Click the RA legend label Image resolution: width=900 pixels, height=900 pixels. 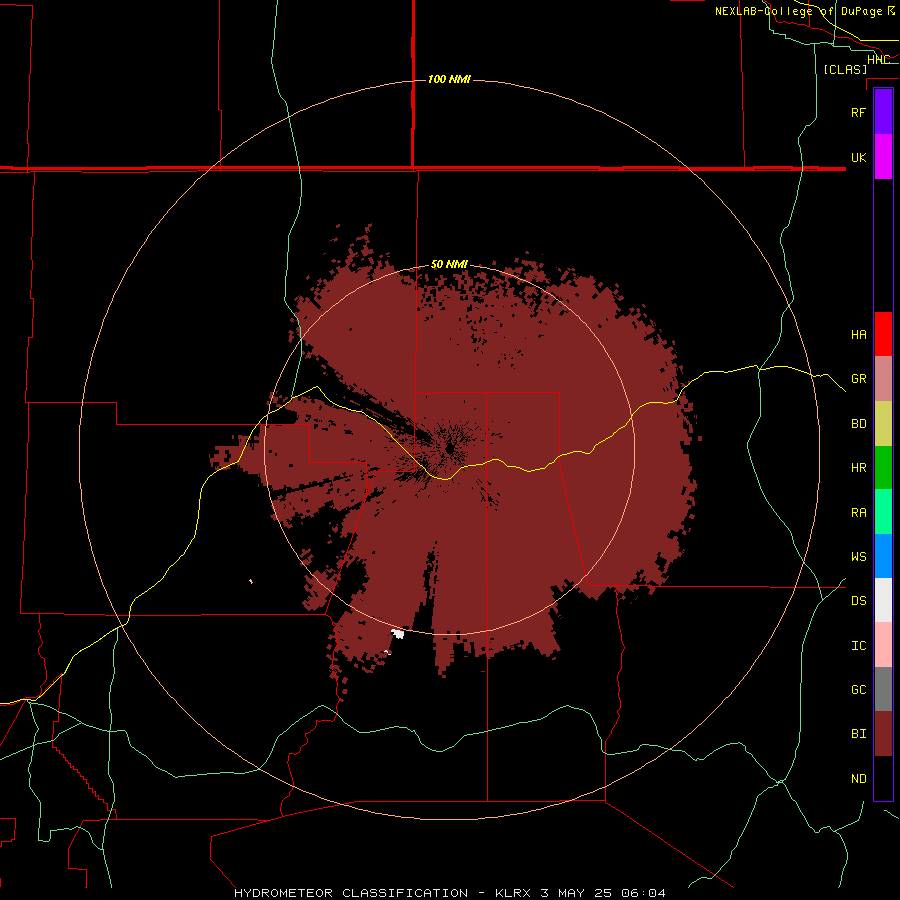pyautogui.click(x=858, y=513)
